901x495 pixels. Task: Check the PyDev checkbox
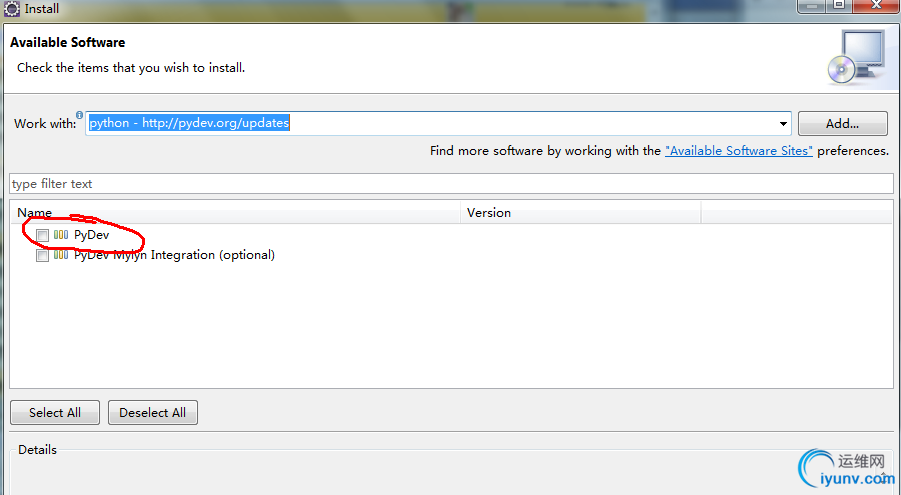click(x=42, y=235)
